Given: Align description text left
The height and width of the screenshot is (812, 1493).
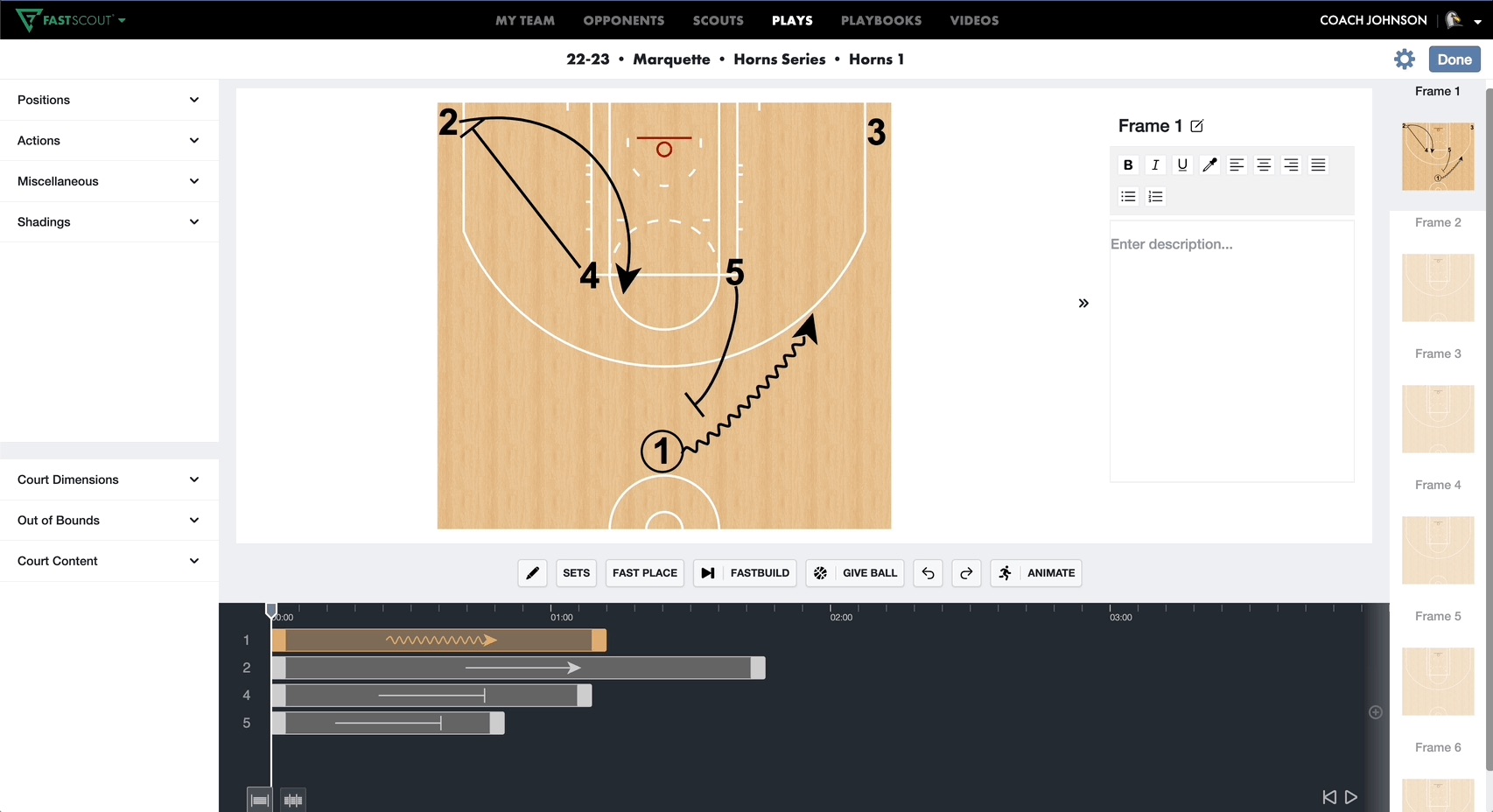Looking at the screenshot, I should click(x=1237, y=164).
